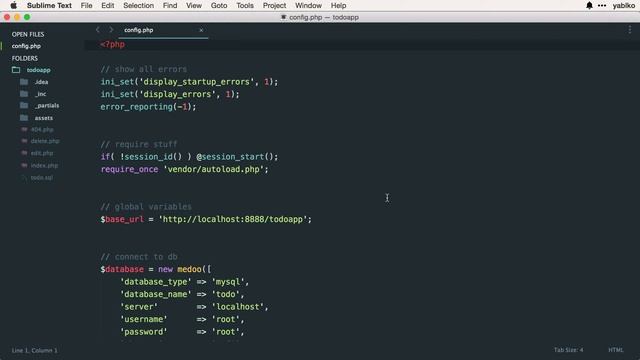Image resolution: width=640 pixels, height=360 pixels.
Task: Go back with the left arrow tab navigation
Action: tap(98, 30)
